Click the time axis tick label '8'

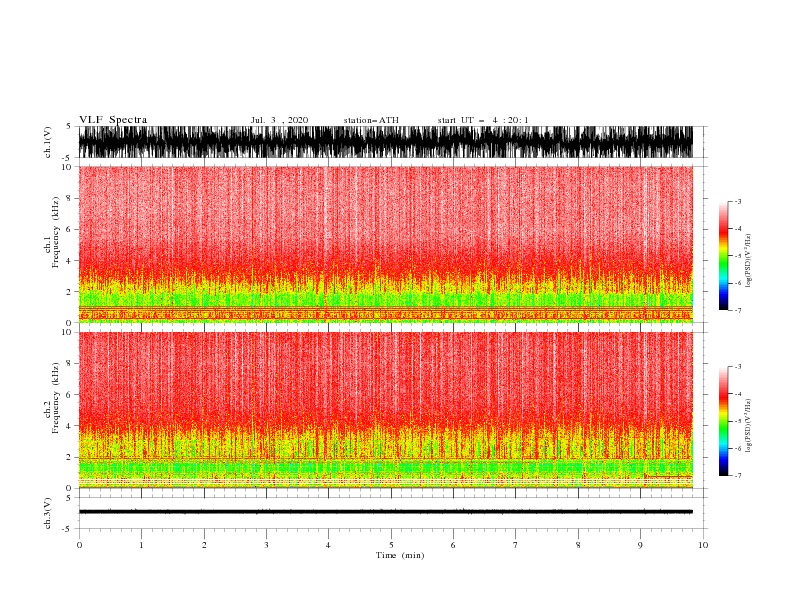tap(578, 545)
